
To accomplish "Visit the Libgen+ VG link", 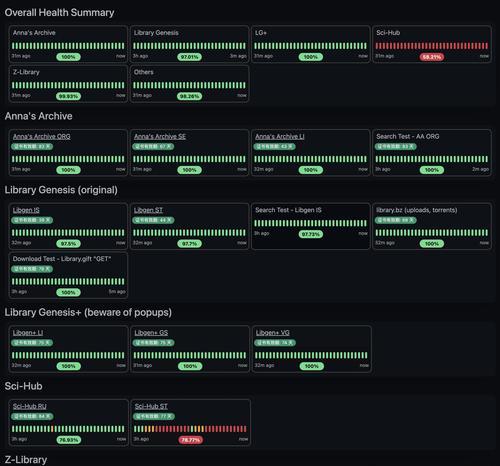I will [x=272, y=333].
